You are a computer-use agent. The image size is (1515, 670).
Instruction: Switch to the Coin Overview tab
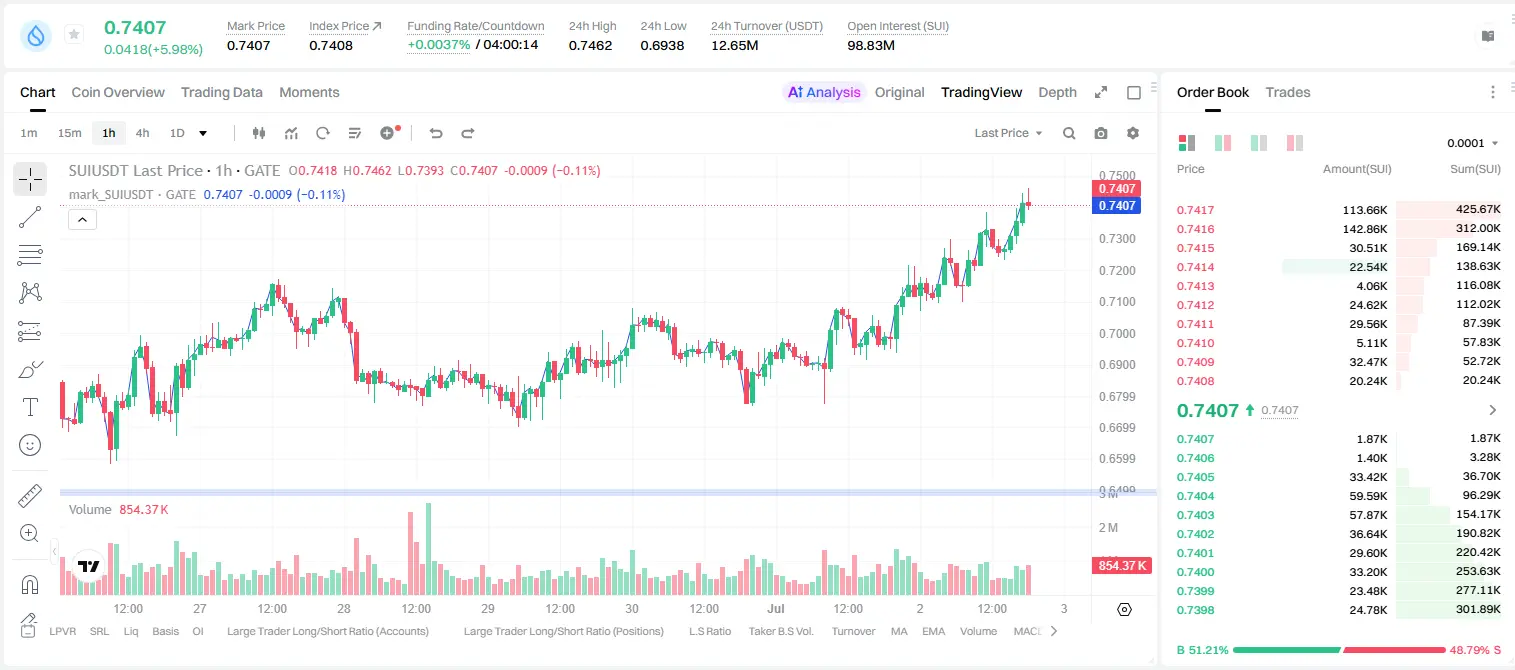point(118,92)
